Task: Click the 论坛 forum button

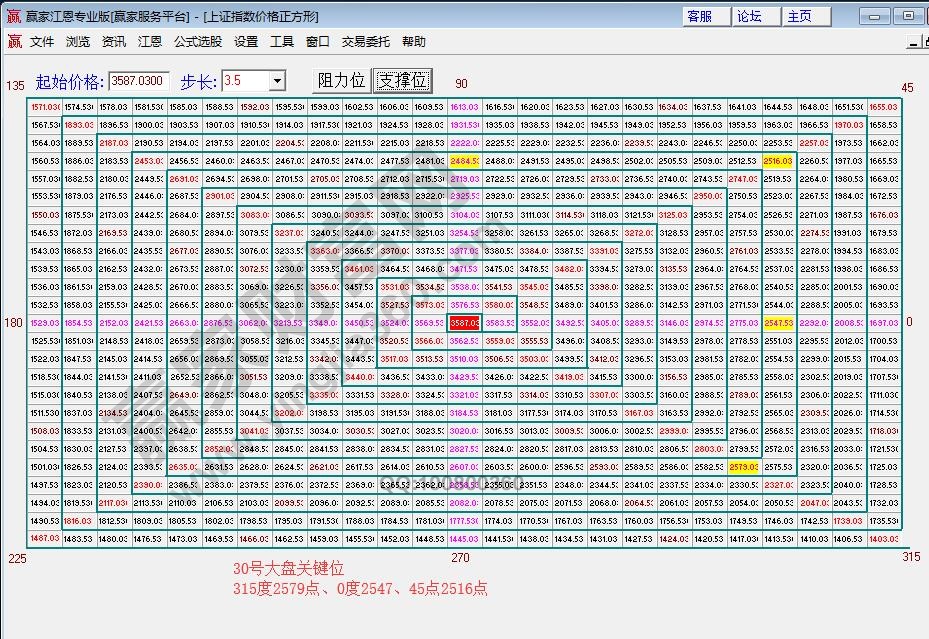Action: point(755,15)
